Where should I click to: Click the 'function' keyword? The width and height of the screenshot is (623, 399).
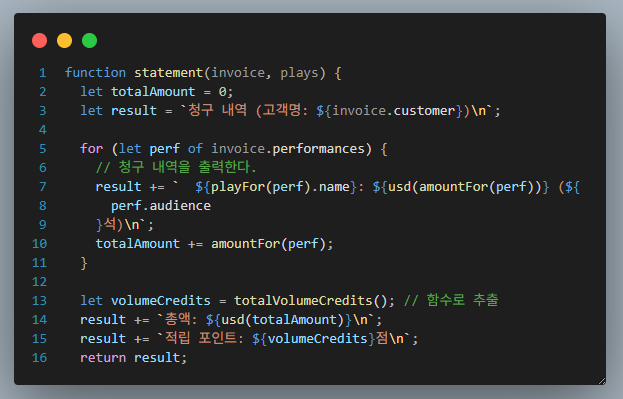pyautogui.click(x=95, y=73)
